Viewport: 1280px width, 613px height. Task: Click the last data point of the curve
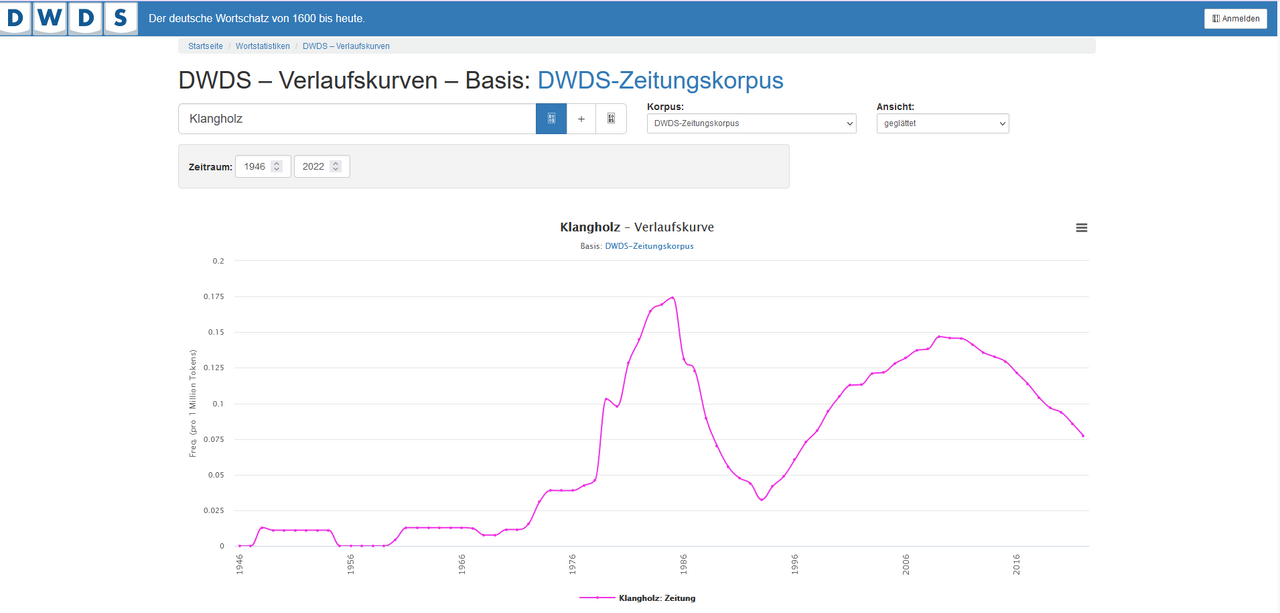(x=1083, y=436)
